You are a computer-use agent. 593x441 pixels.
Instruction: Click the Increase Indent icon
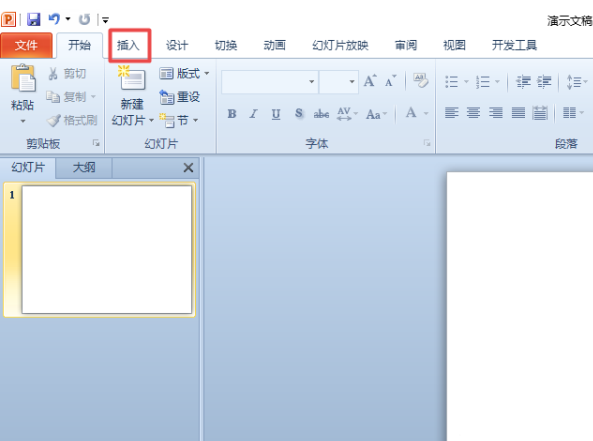544,81
